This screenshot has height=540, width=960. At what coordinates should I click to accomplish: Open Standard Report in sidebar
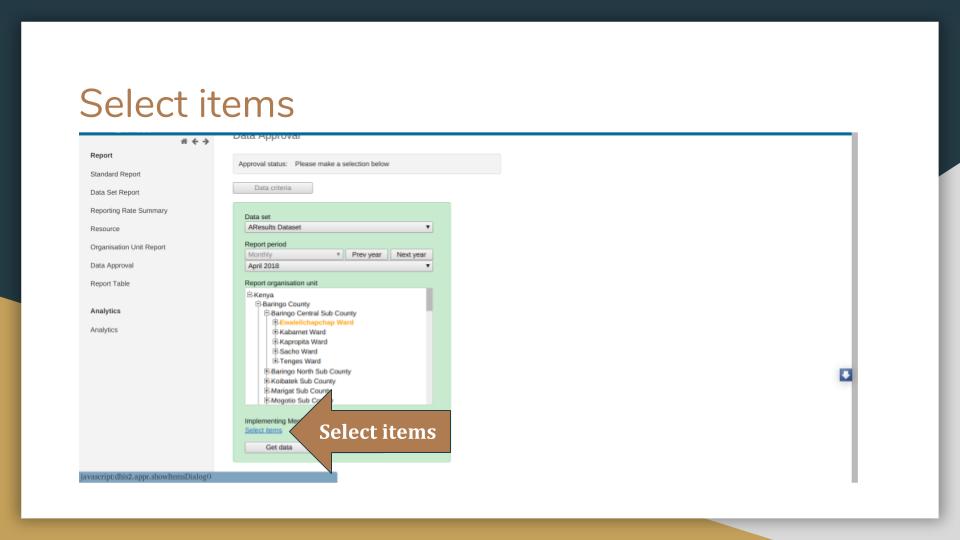point(115,174)
